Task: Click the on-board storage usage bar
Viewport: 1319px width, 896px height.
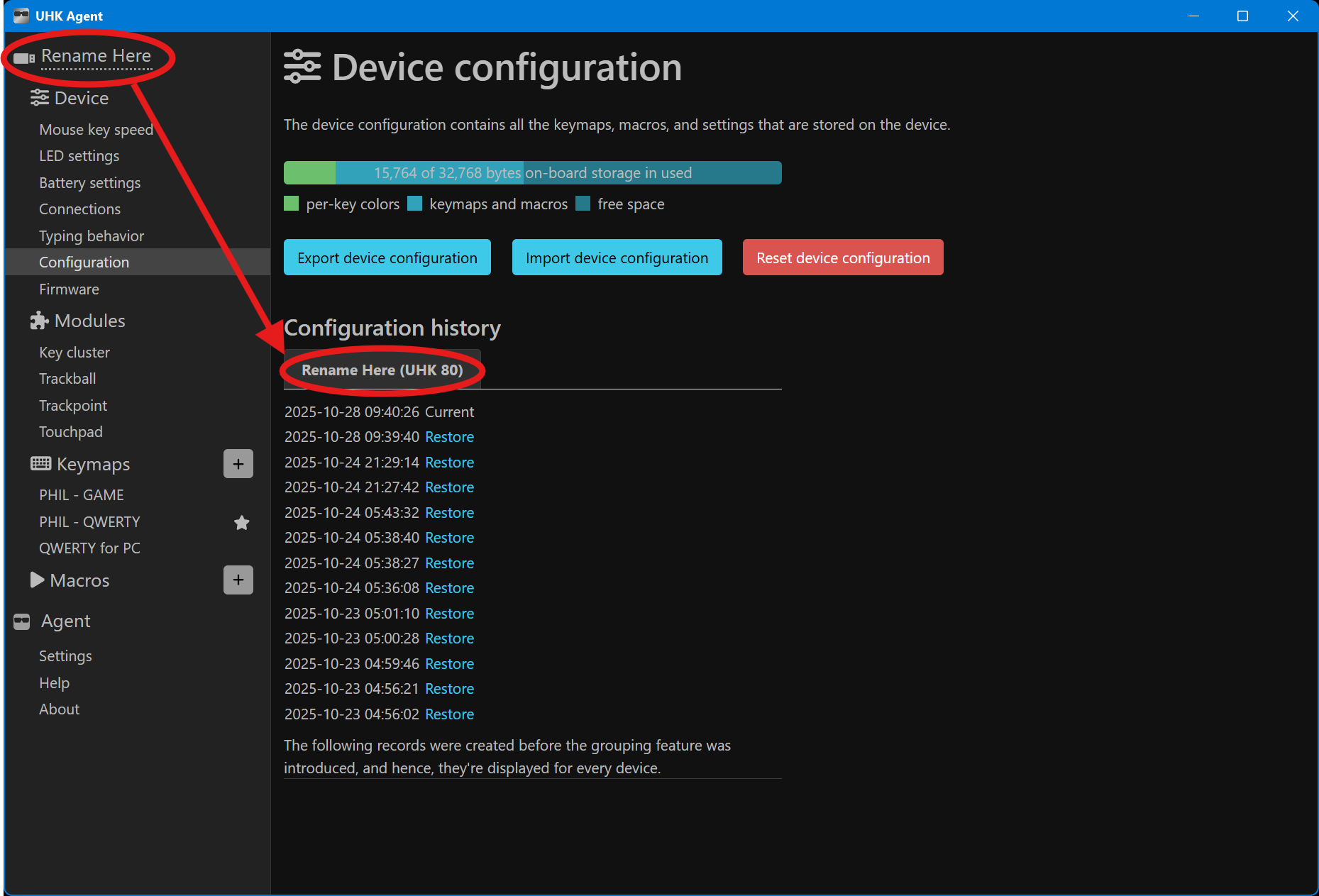Action: pos(532,173)
